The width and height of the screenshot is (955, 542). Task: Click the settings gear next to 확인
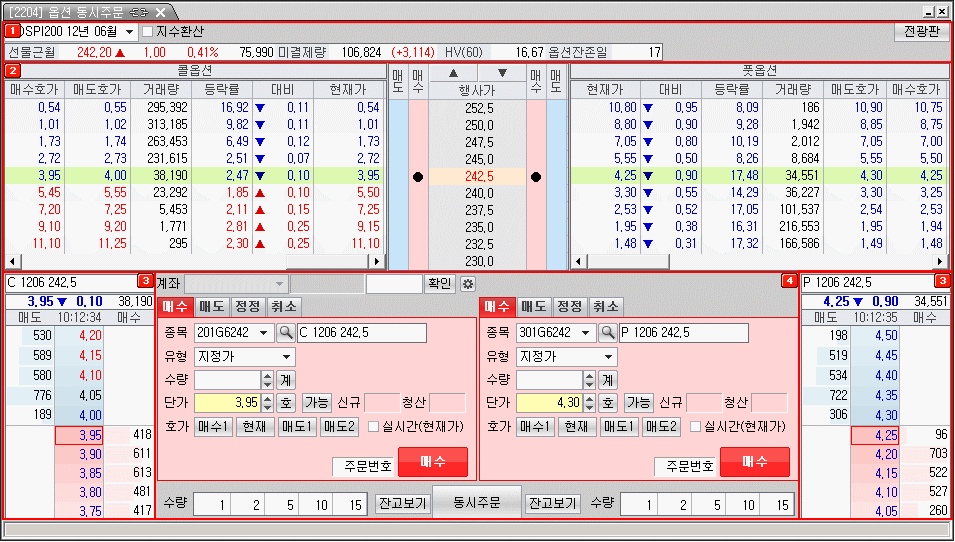click(x=468, y=284)
